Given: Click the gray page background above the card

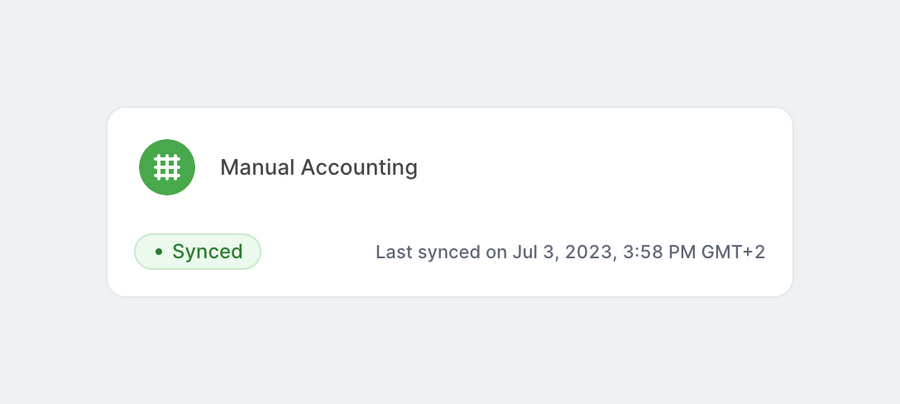Looking at the screenshot, I should (x=450, y=50).
